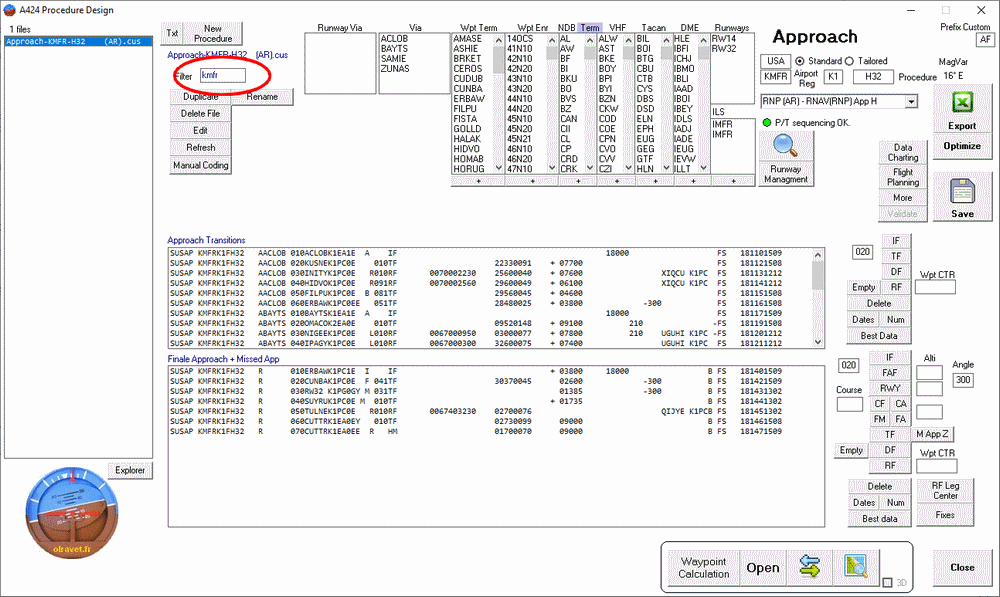1000x597 pixels.
Task: Enable the 3D checkbox
Action: [x=887, y=583]
